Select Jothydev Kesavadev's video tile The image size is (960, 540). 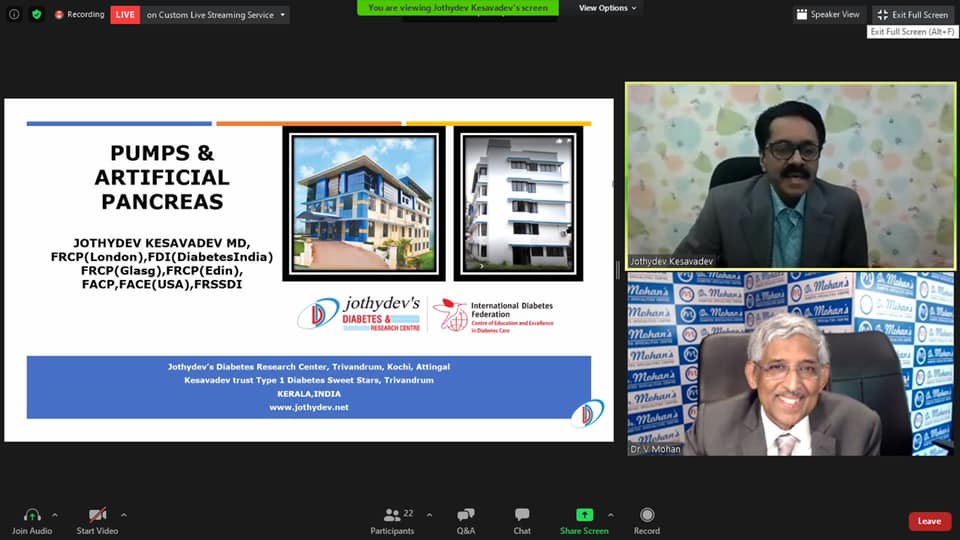pos(790,176)
